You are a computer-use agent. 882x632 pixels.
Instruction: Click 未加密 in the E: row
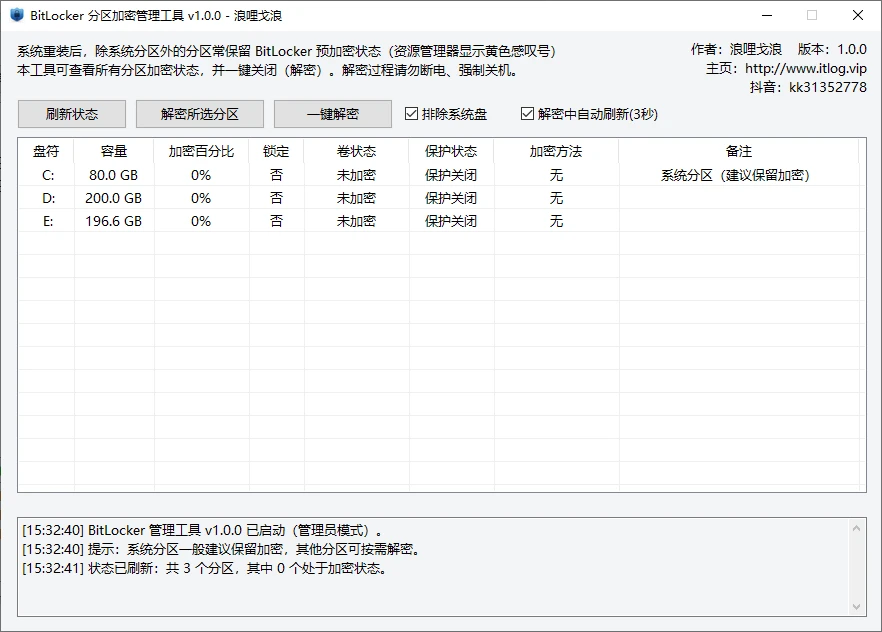[356, 221]
